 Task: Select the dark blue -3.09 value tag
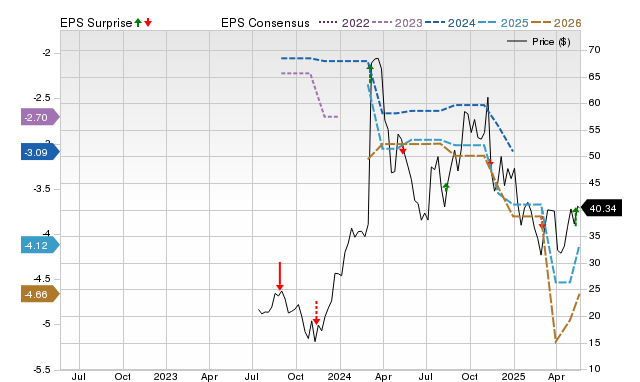(x=40, y=152)
